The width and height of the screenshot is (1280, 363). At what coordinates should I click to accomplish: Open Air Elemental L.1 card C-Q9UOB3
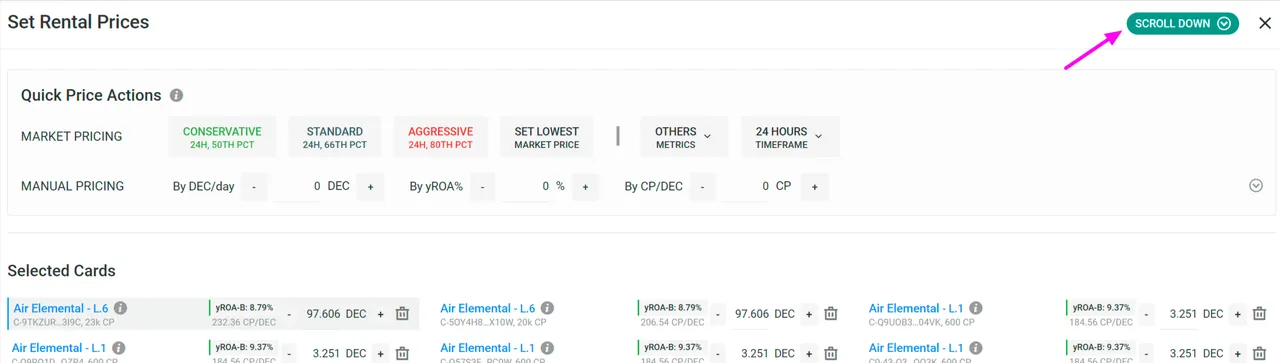pos(916,308)
